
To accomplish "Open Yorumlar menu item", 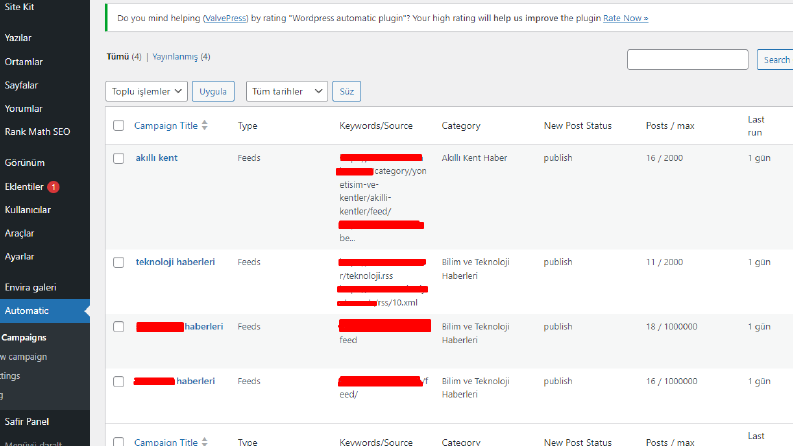I will pos(23,109).
